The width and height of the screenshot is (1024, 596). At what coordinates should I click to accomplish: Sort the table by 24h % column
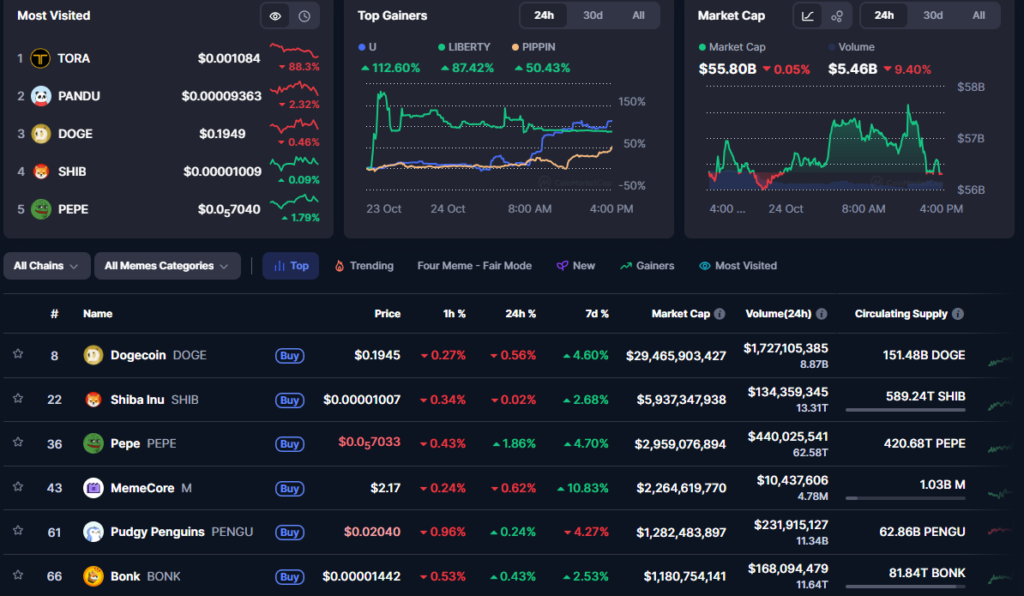pyautogui.click(x=519, y=314)
